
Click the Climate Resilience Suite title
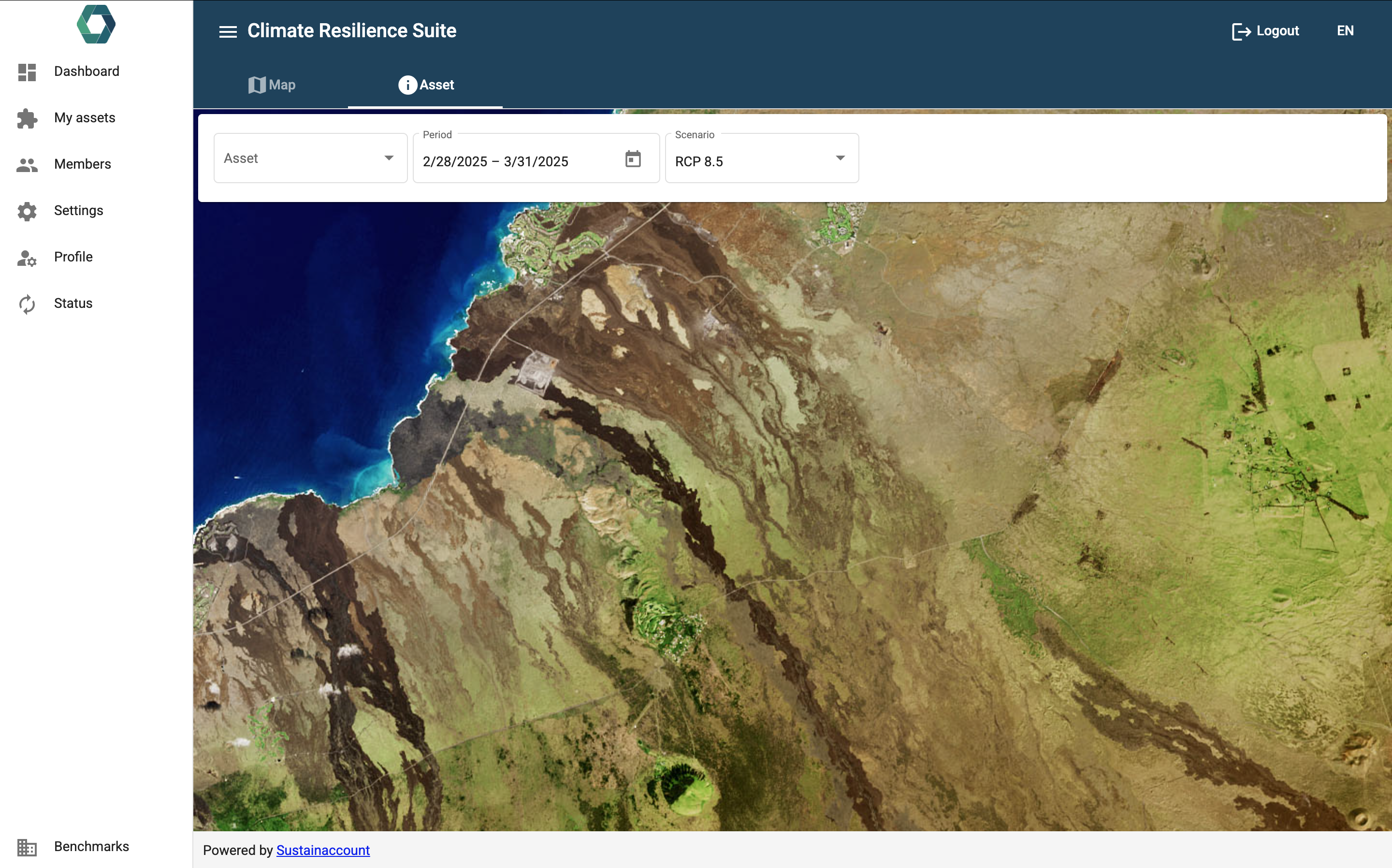point(351,31)
